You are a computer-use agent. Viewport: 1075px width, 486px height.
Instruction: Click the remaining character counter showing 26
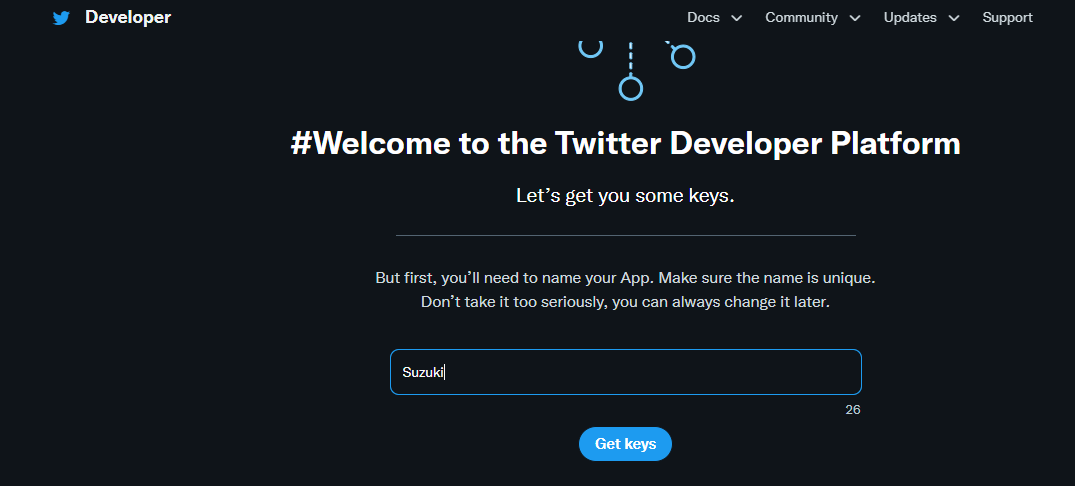(852, 410)
